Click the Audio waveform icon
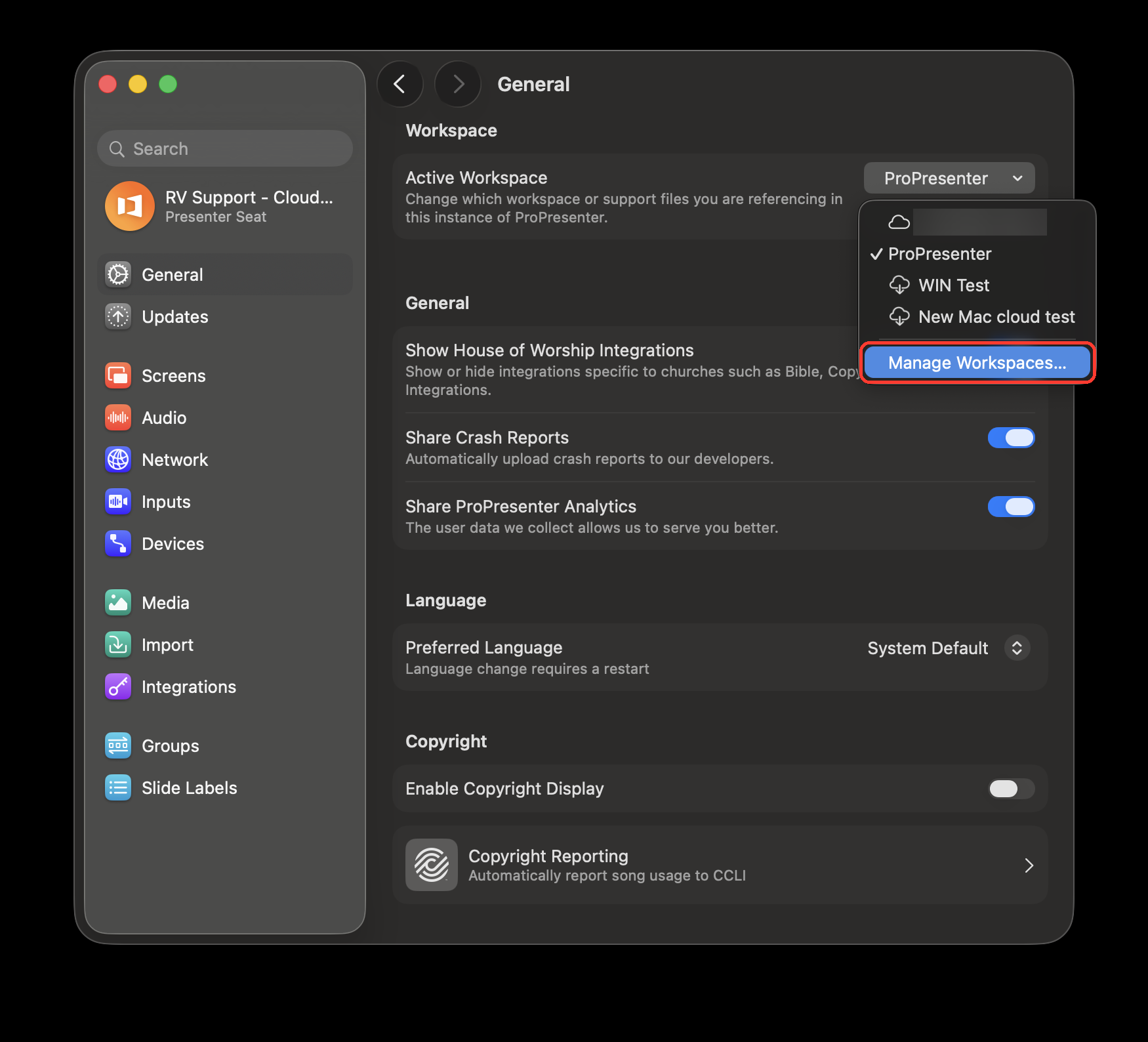The width and height of the screenshot is (1148, 1042). (x=118, y=417)
